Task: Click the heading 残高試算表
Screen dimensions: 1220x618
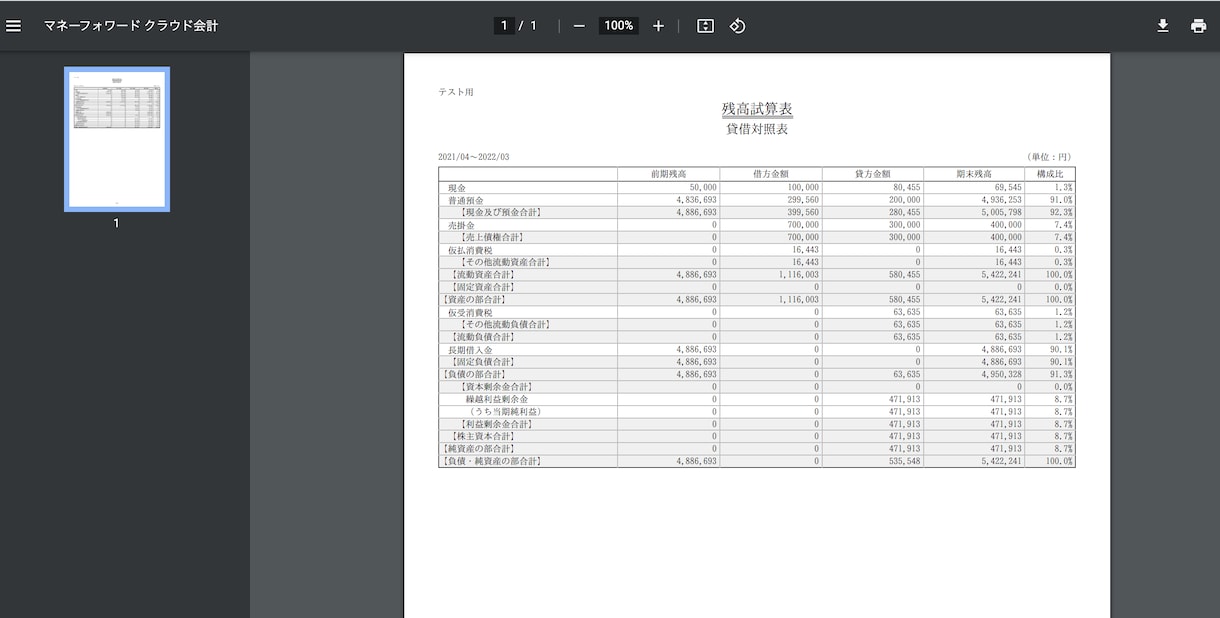Action: 757,109
